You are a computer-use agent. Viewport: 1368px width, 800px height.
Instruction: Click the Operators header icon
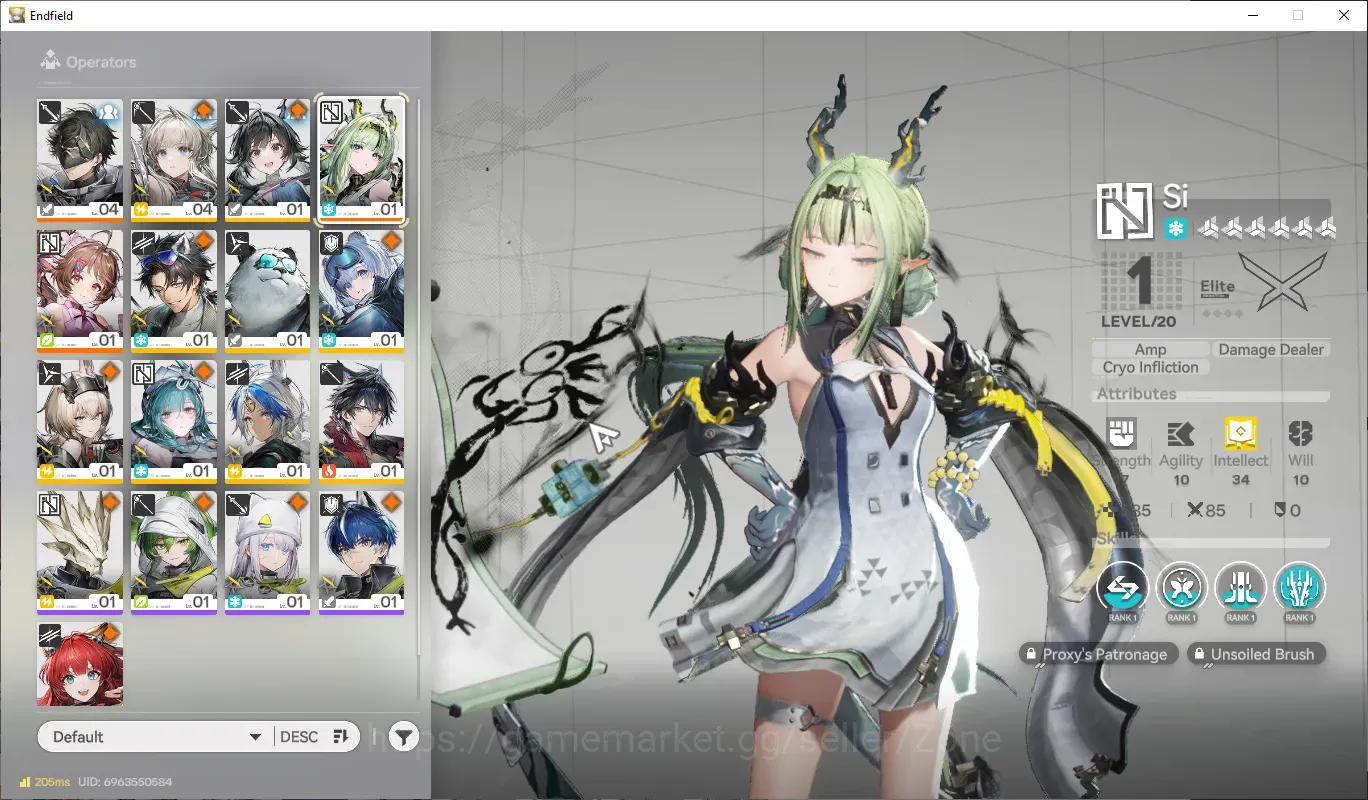[51, 61]
